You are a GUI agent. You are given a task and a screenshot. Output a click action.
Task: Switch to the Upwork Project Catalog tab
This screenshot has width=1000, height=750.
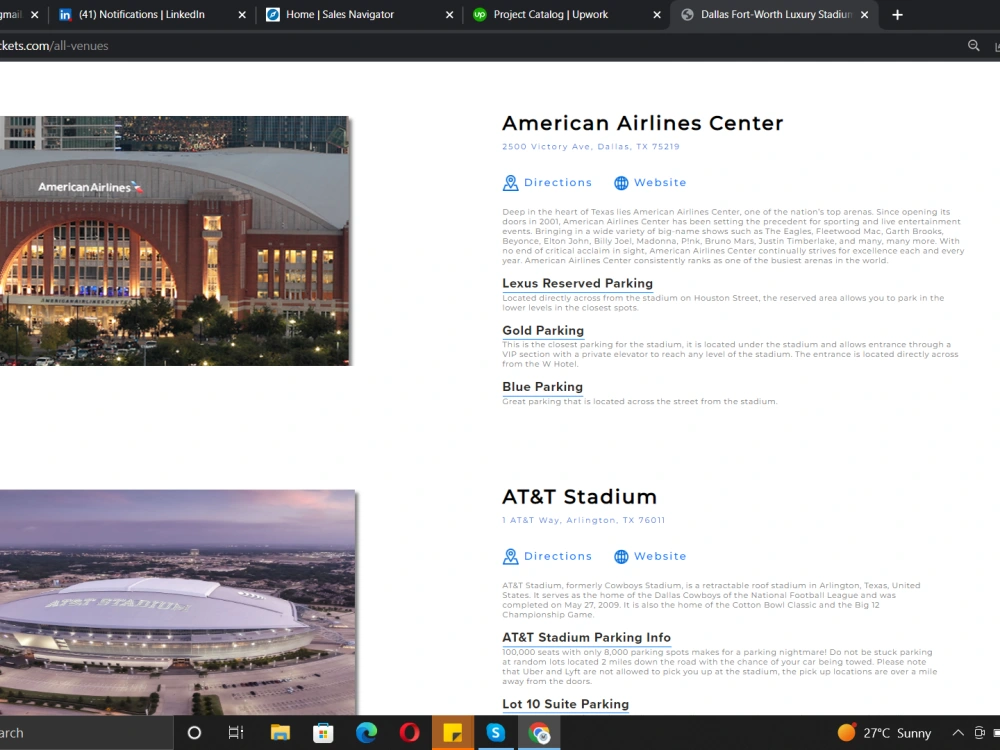click(x=564, y=15)
